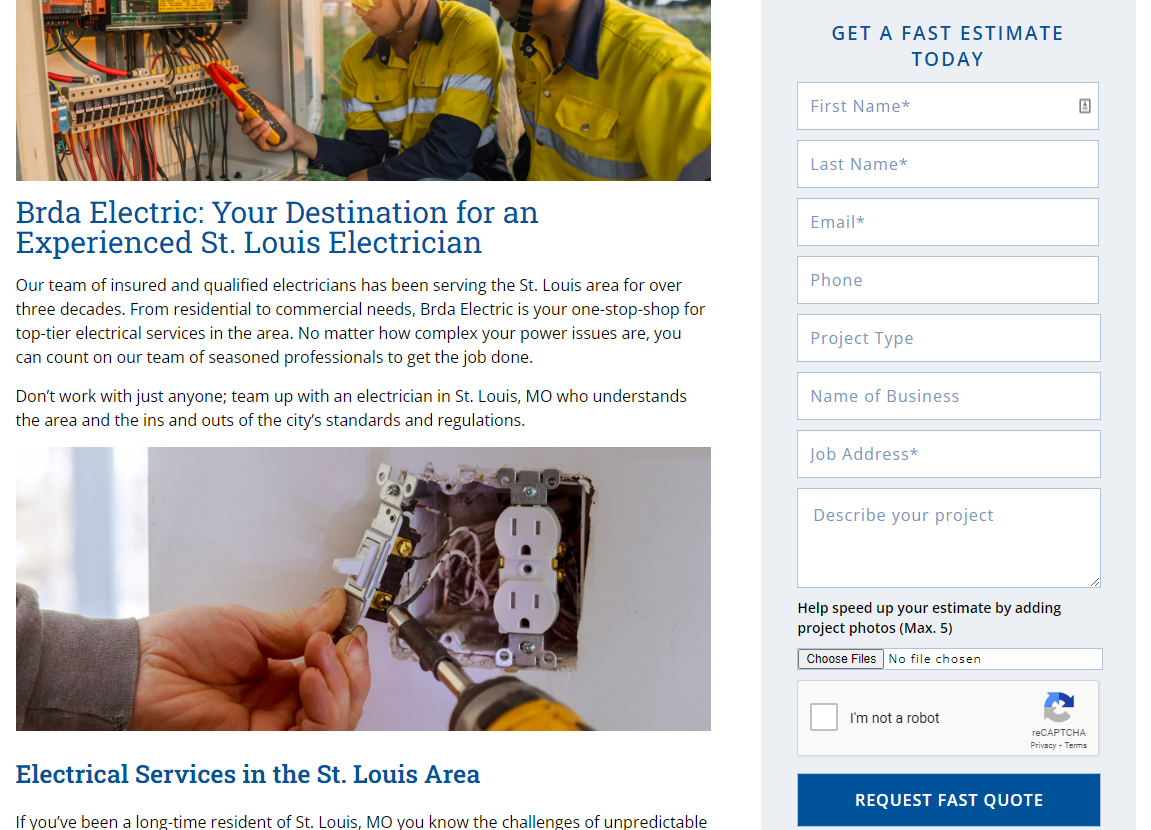Click the textarea resize handle corner
The image size is (1151, 830).
(x=1094, y=581)
